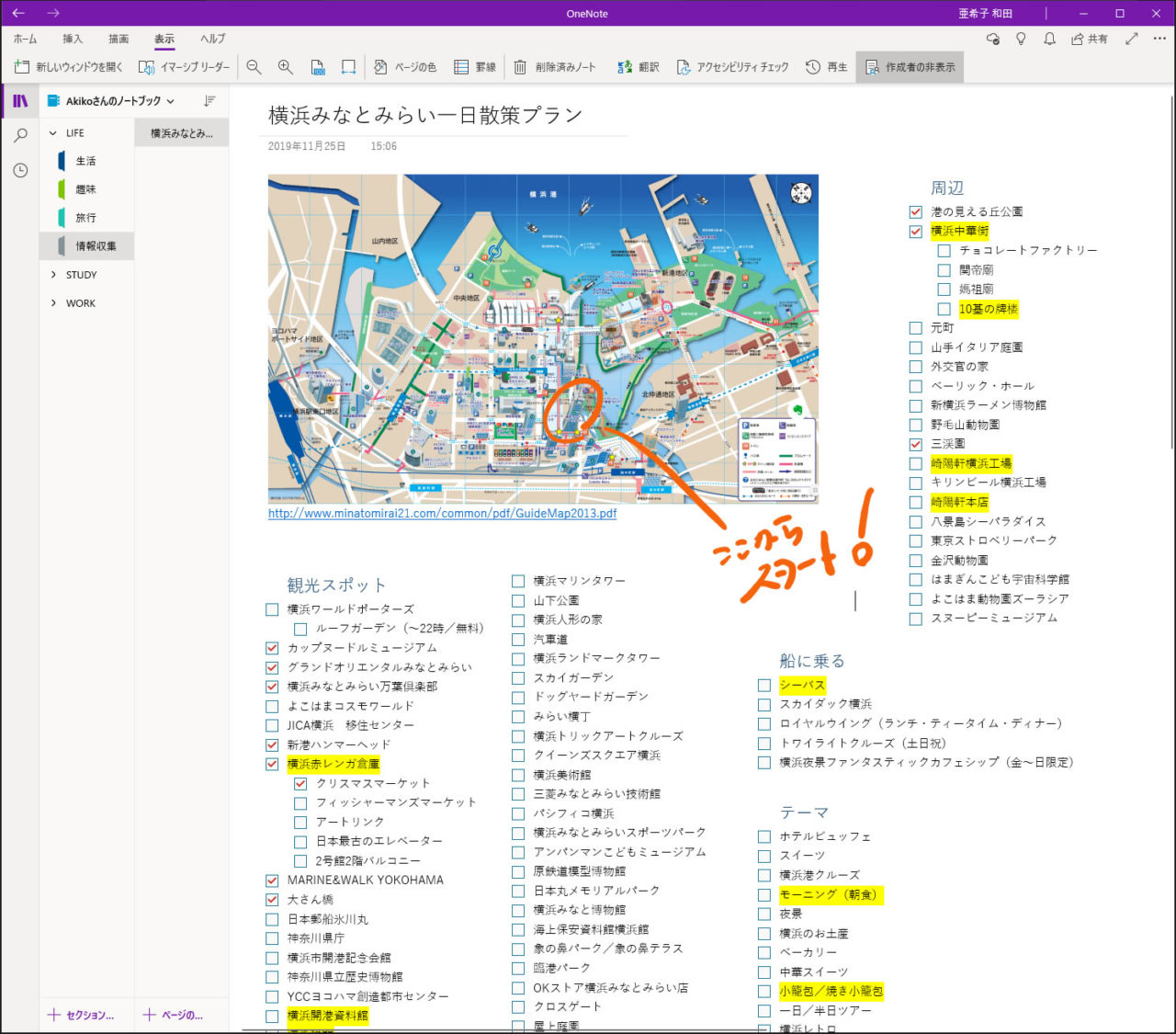
Task: Check the 横浜ワールドポーターズ checkbox
Action: click(x=272, y=609)
